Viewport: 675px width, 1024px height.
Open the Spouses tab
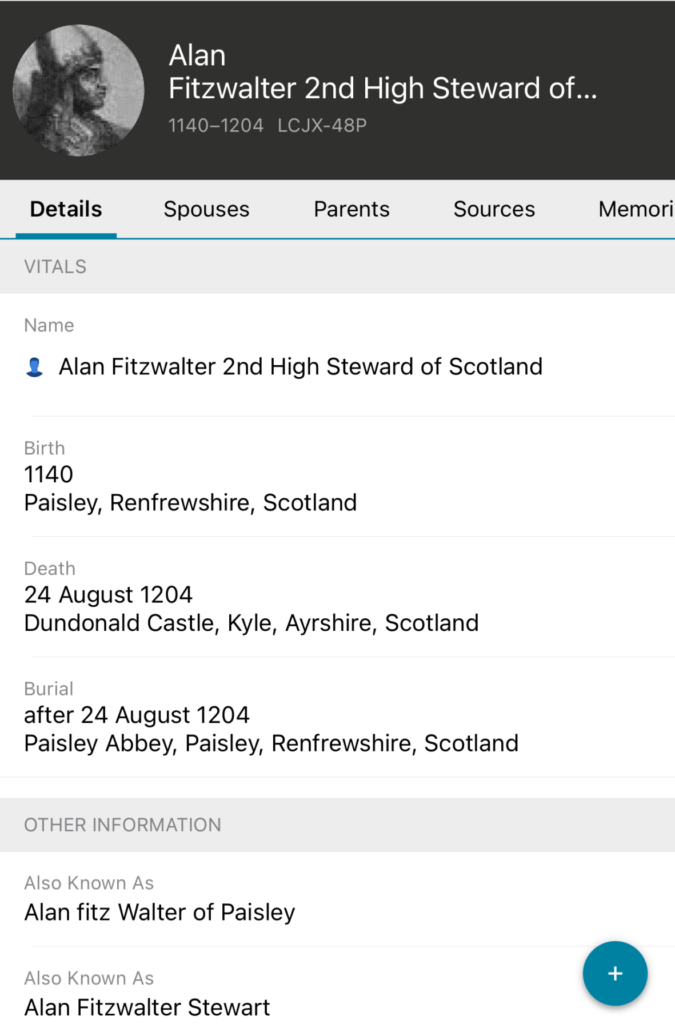coord(206,209)
